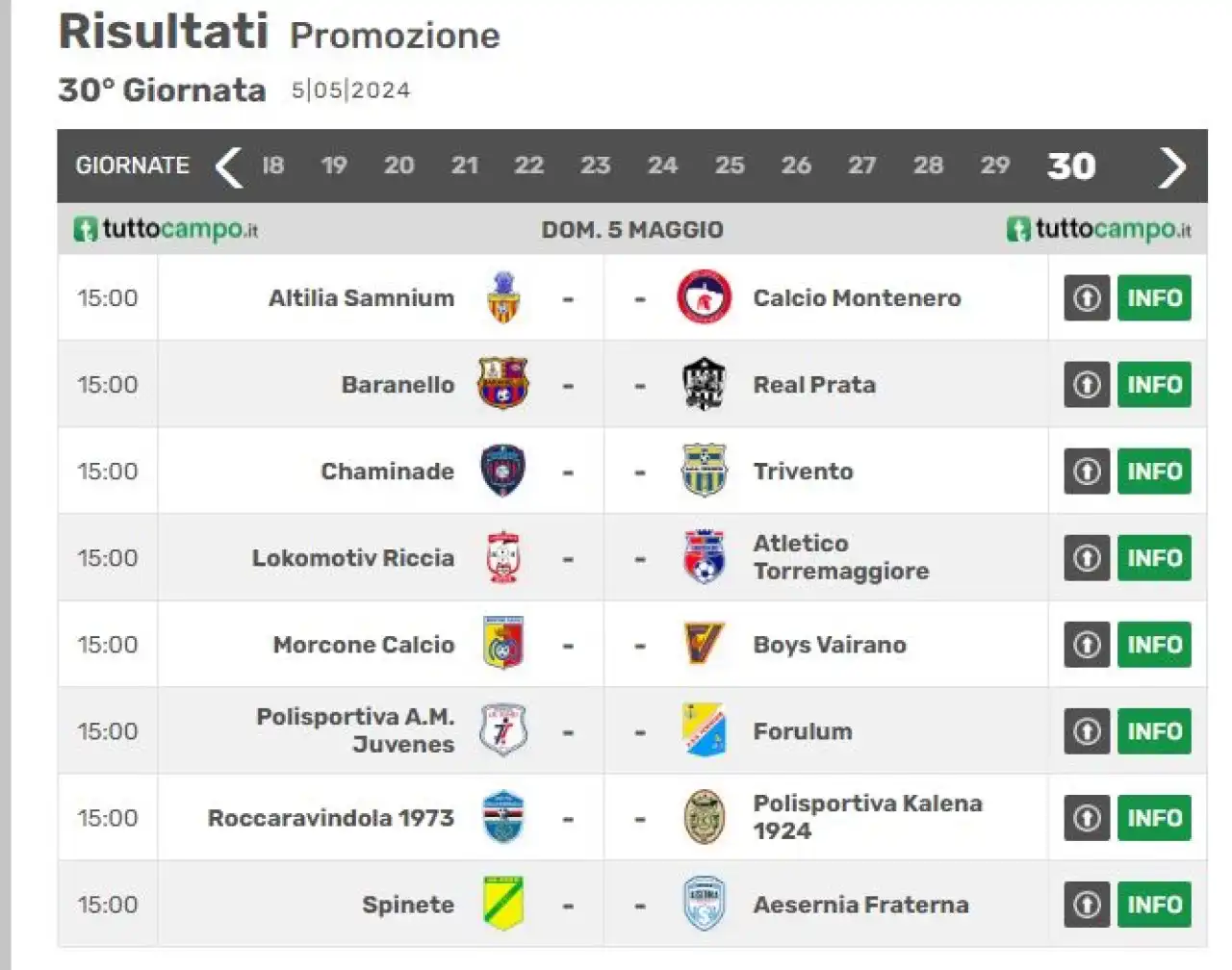Click the Real Prata club badge
The height and width of the screenshot is (970, 1232).
704,384
